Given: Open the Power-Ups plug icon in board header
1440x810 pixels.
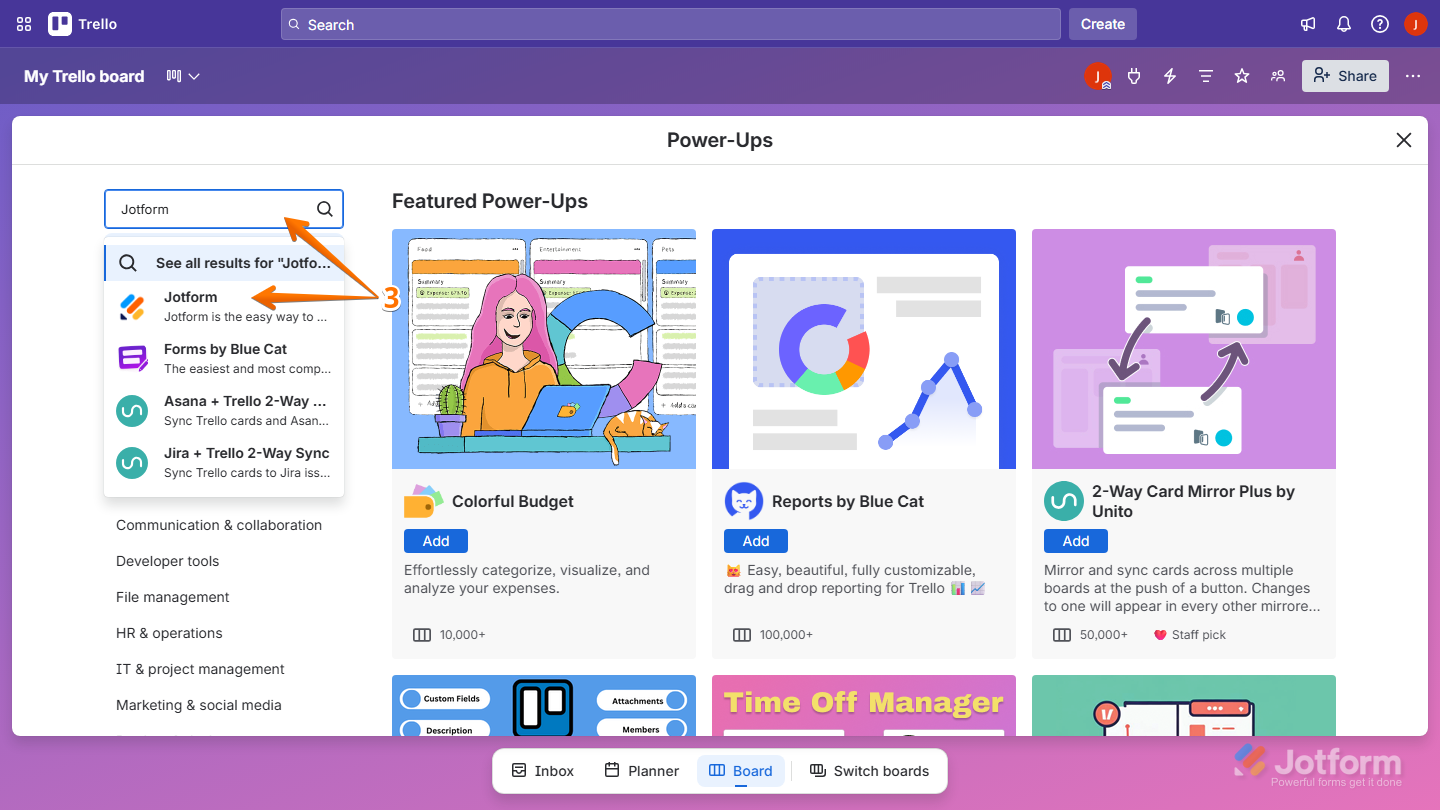Looking at the screenshot, I should [x=1133, y=75].
